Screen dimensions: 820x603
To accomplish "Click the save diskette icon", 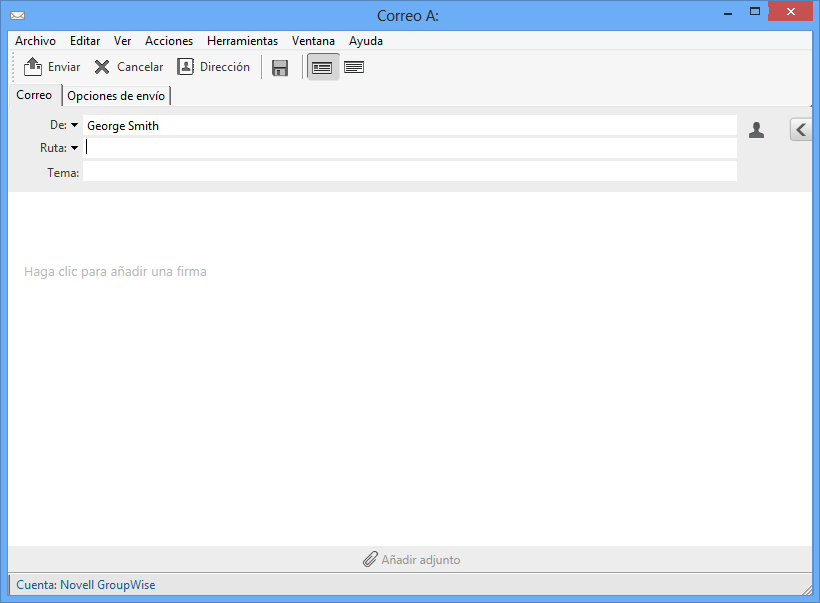I will [280, 67].
